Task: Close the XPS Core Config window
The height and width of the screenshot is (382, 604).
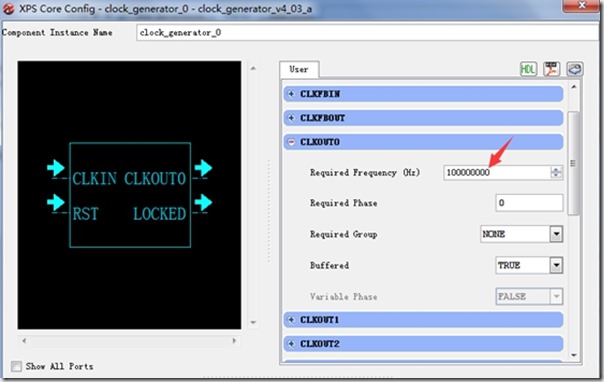Action: pos(582,5)
